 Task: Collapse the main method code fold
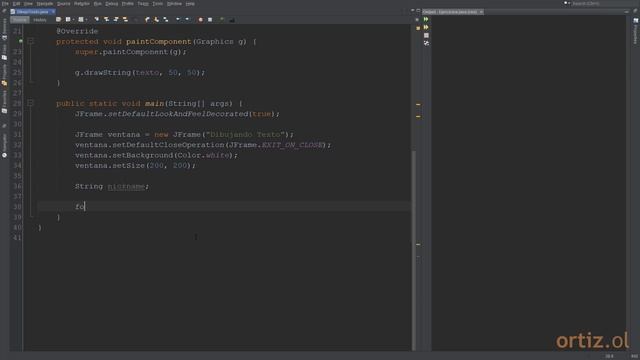click(x=31, y=103)
